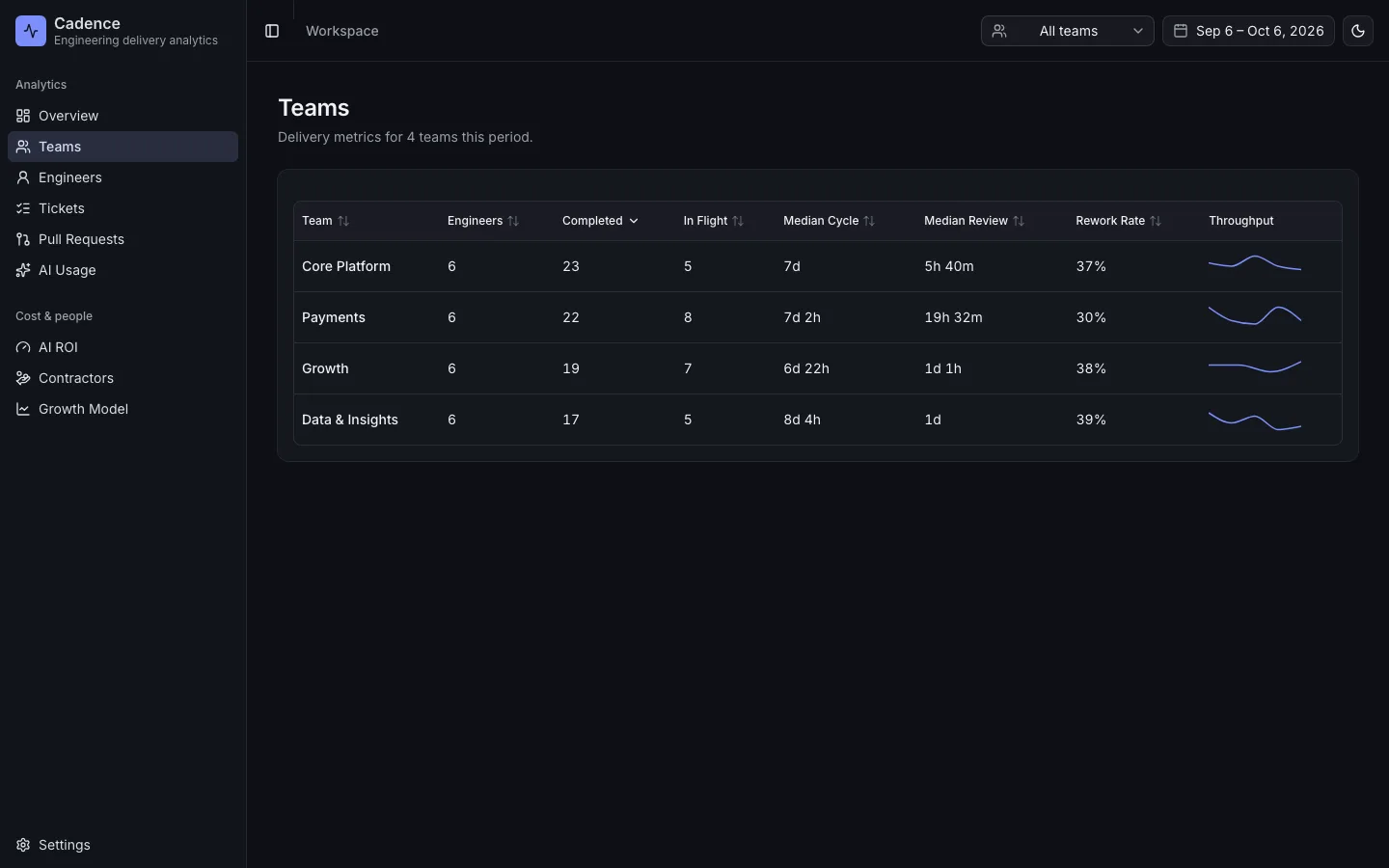Click the AI Usage sparkle icon
Image resolution: width=1389 pixels, height=868 pixels.
click(23, 270)
